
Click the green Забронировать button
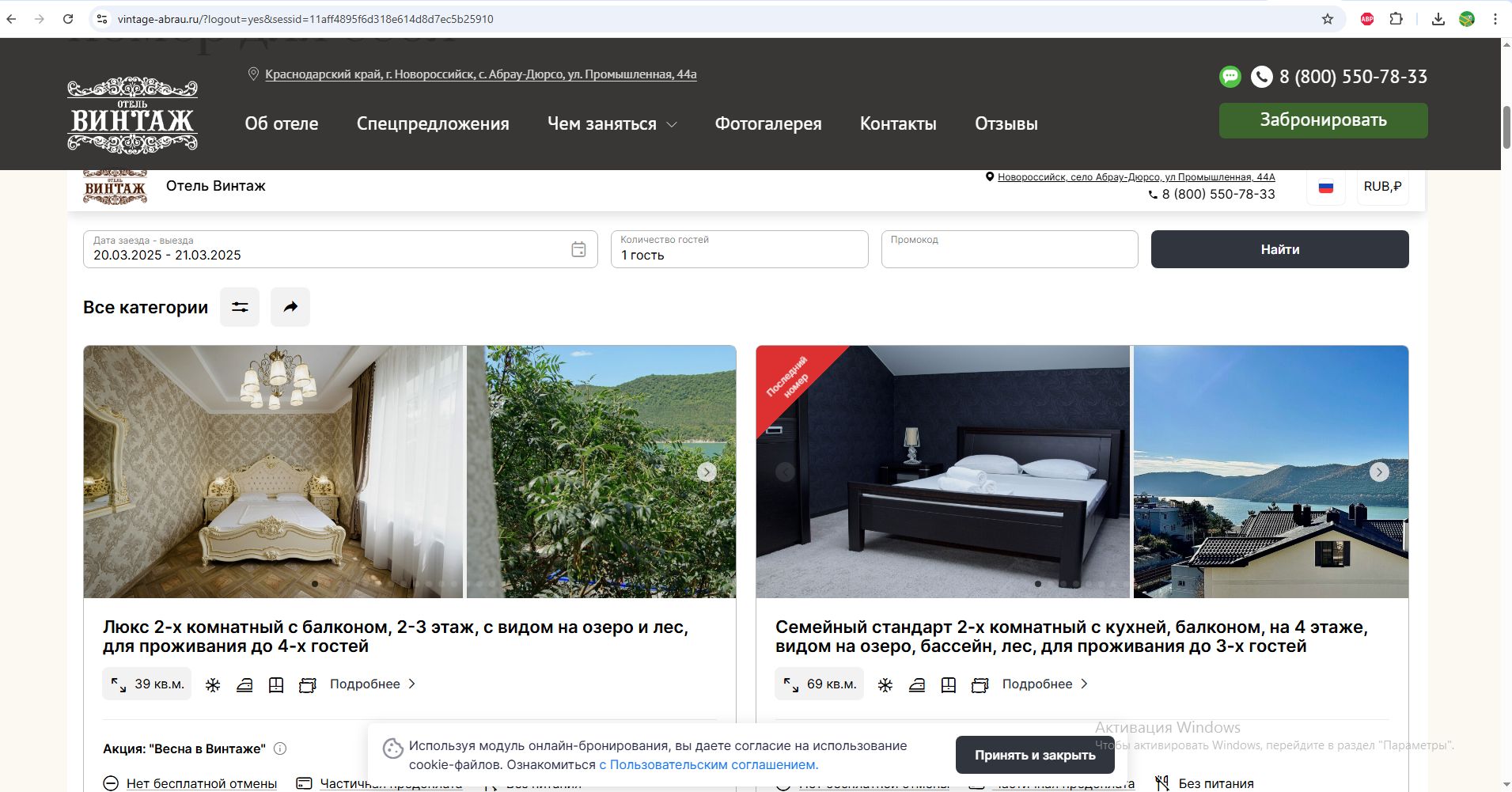[1323, 120]
